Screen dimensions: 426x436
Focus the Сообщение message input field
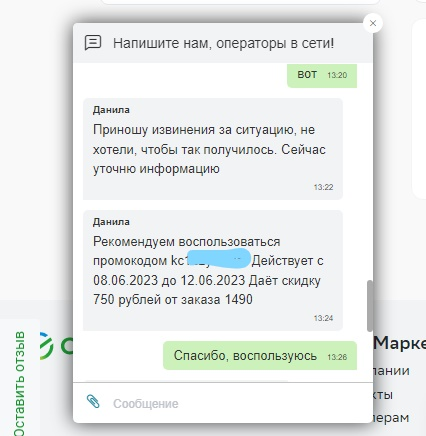(x=233, y=404)
